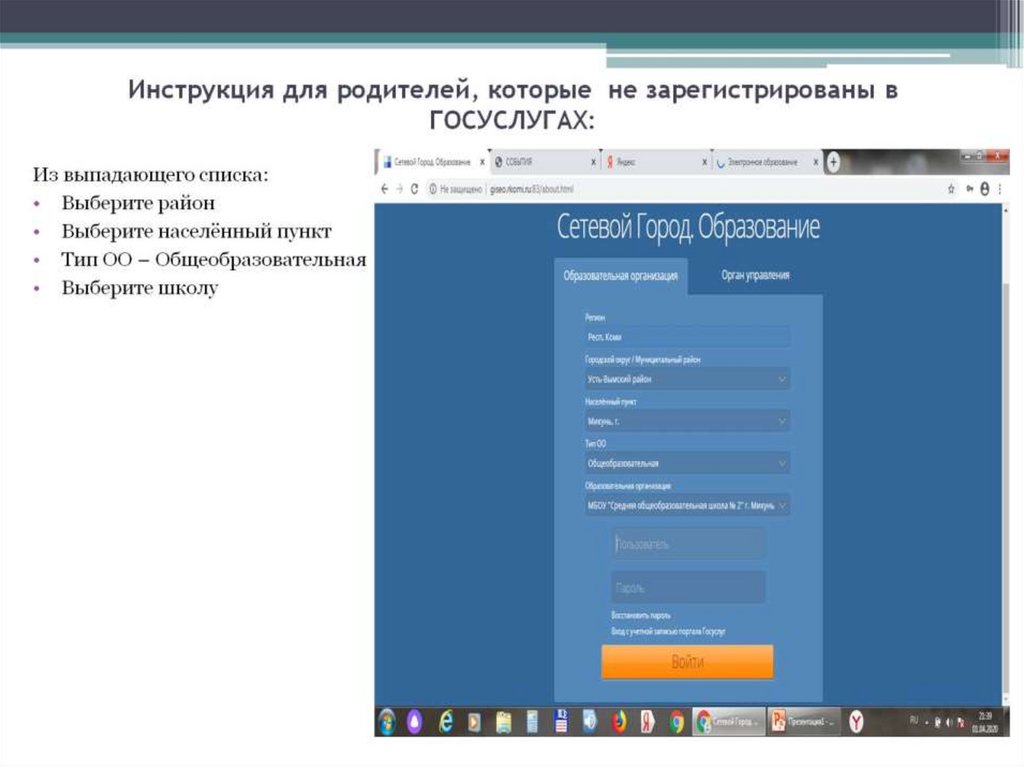Open the "Не защищено" site security info icon
Screen dimensions: 1024x767
coord(432,187)
